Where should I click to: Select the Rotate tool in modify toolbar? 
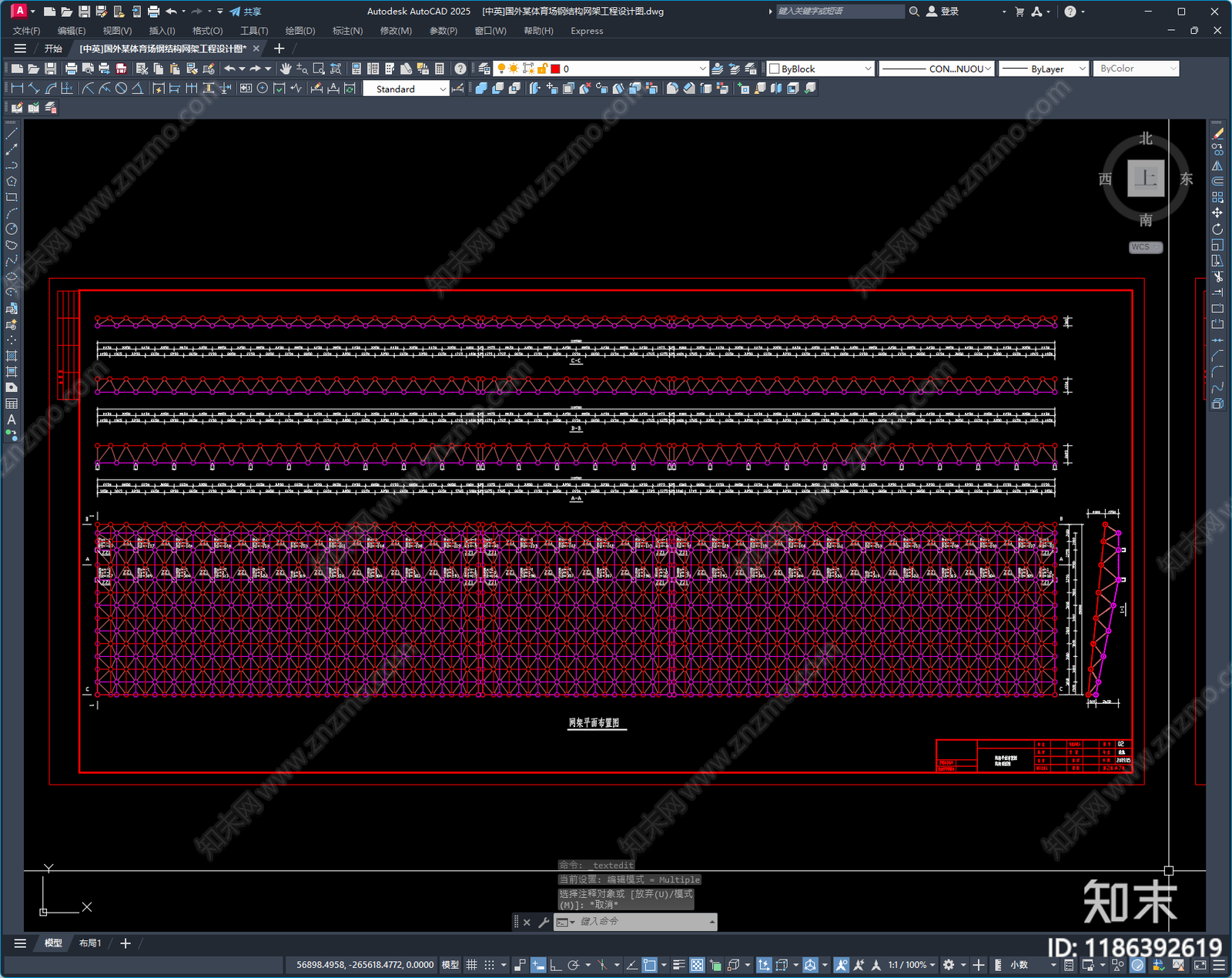tap(1217, 229)
